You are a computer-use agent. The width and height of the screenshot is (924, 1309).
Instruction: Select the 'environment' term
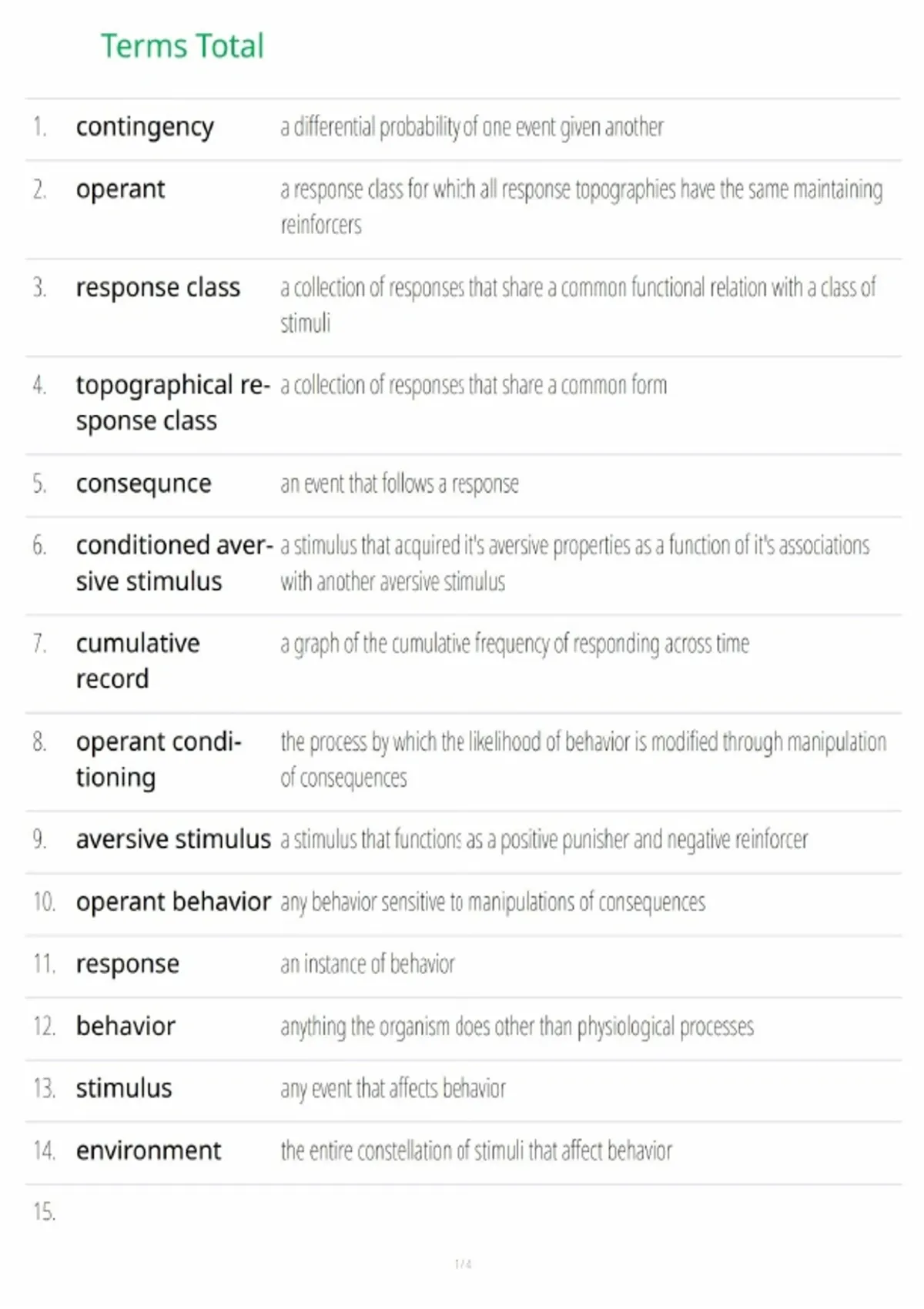point(149,1150)
